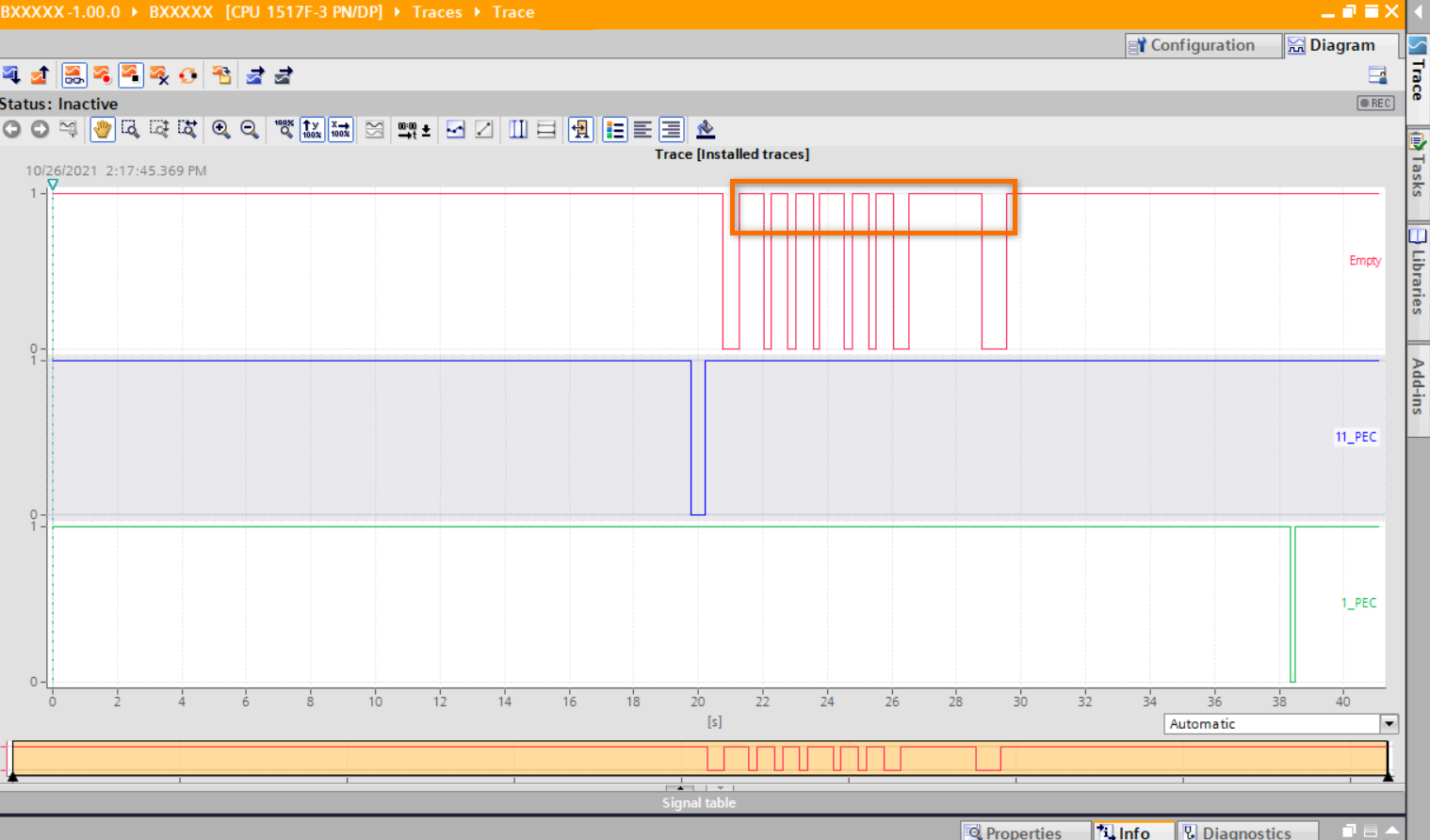Screen dimensions: 1430x840
Task: Click the Zoom in magnifier icon
Action: [x=220, y=130]
